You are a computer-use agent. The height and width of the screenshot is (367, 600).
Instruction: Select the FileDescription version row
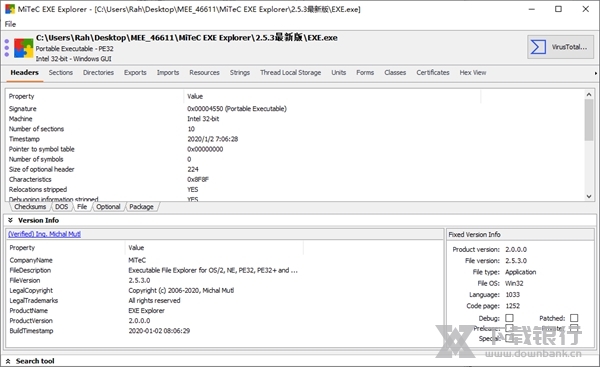pyautogui.click(x=224, y=270)
